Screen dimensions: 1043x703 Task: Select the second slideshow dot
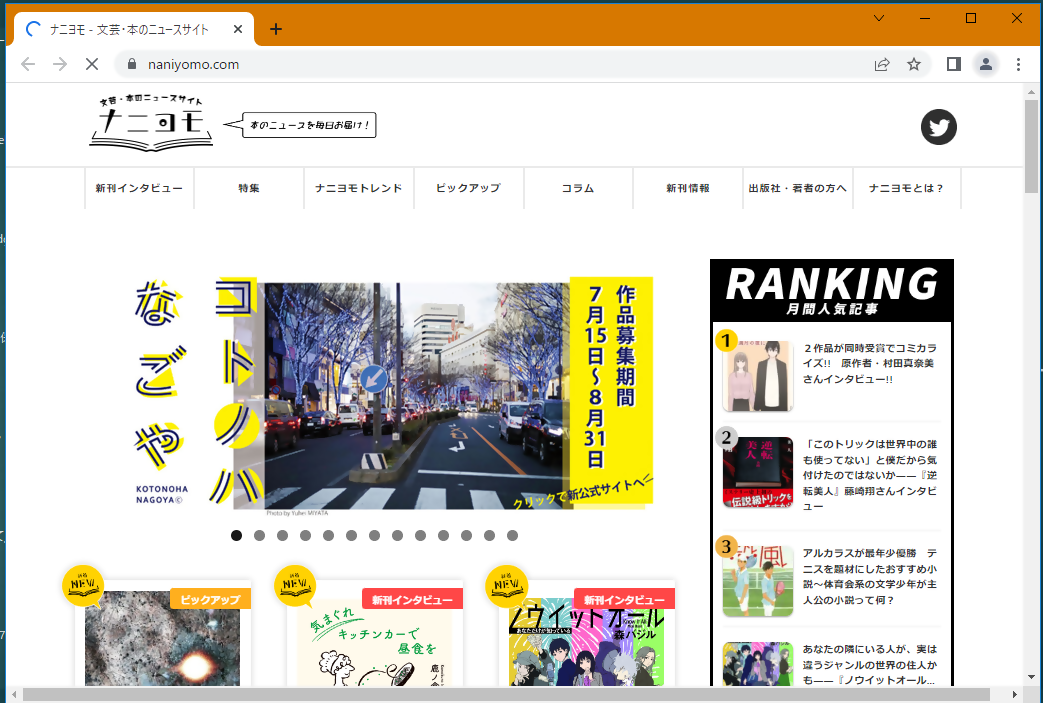(259, 535)
